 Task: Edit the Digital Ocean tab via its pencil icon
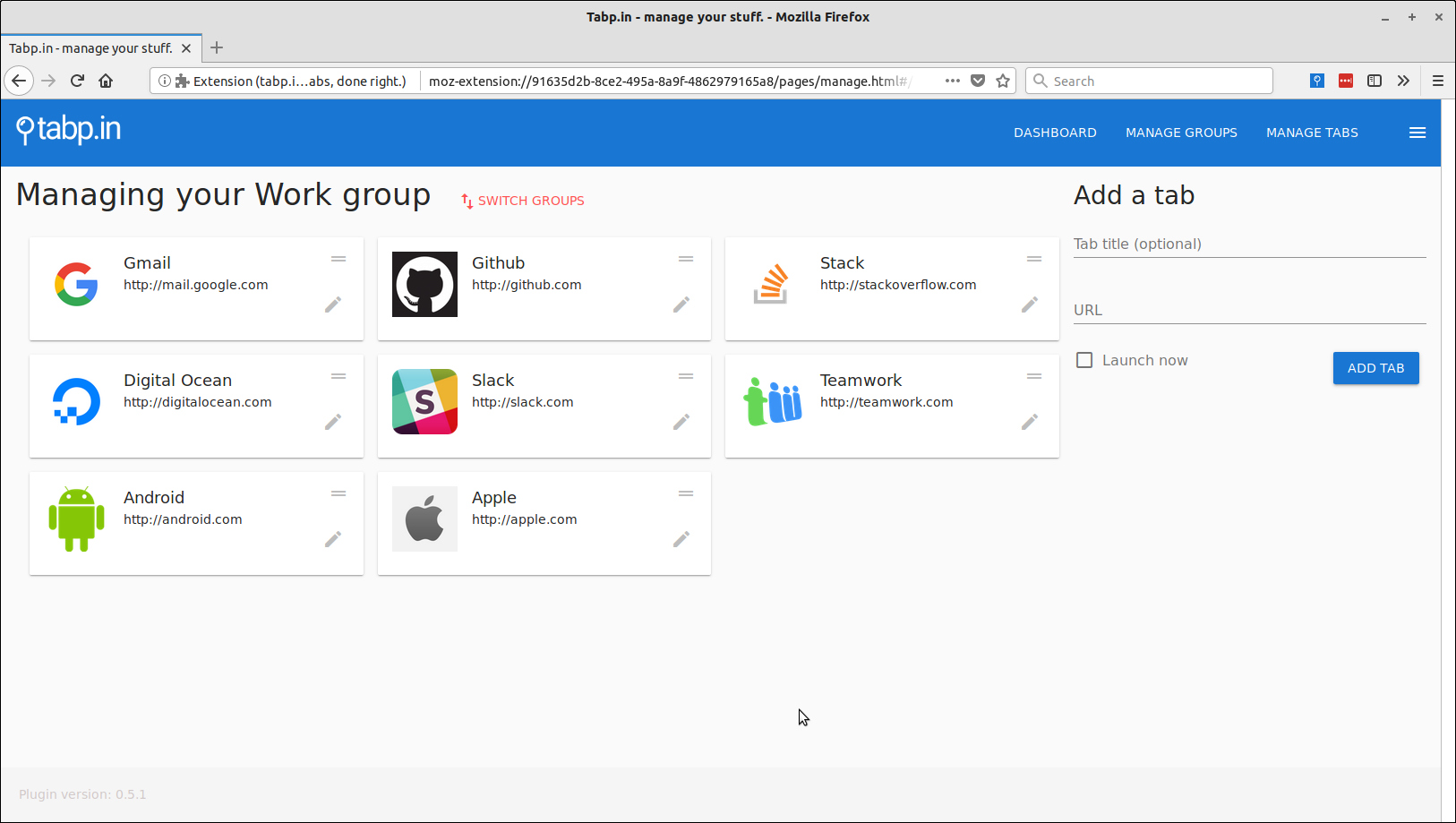coord(333,422)
